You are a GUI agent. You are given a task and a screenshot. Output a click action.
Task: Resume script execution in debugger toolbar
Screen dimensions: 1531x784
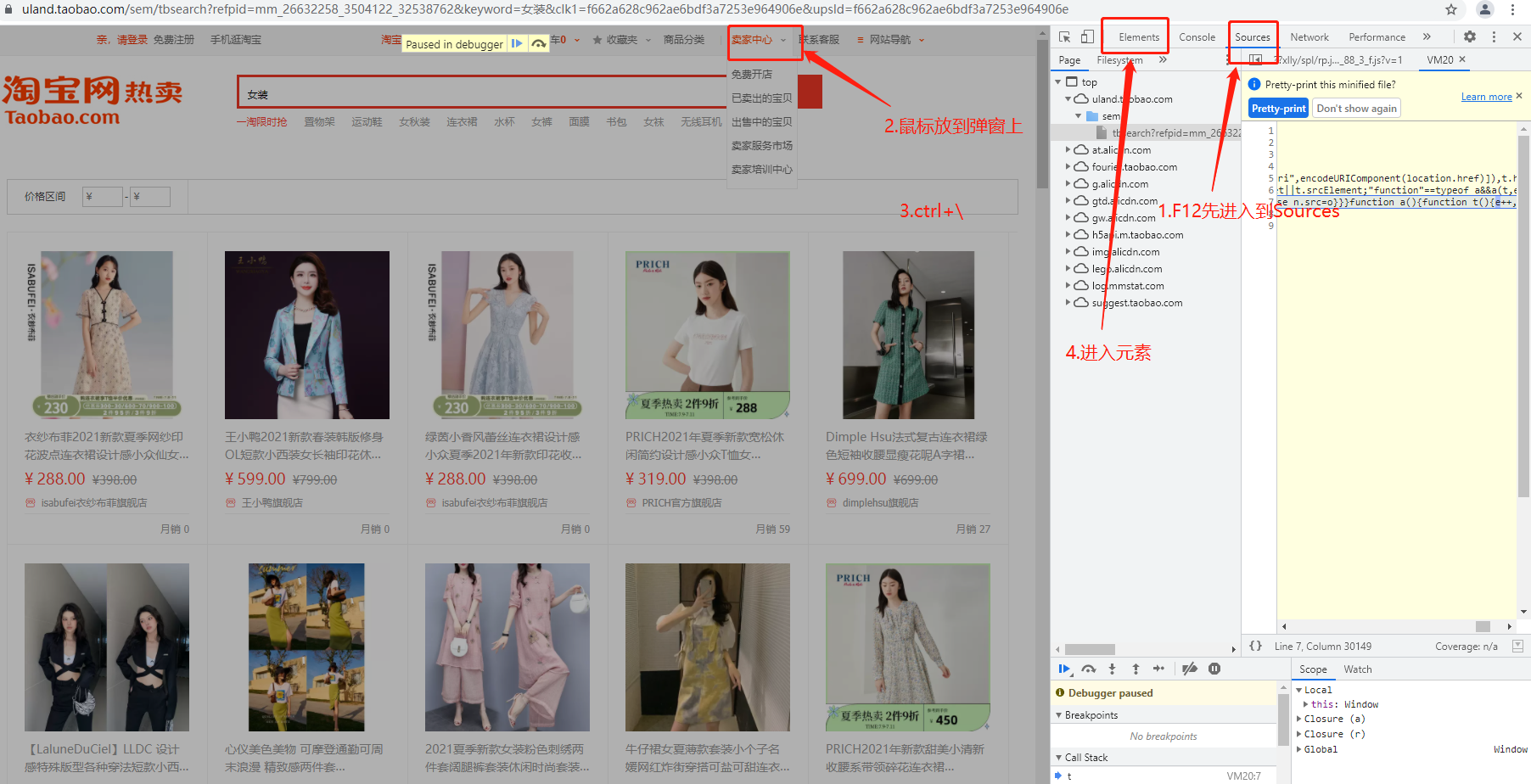point(1064,669)
